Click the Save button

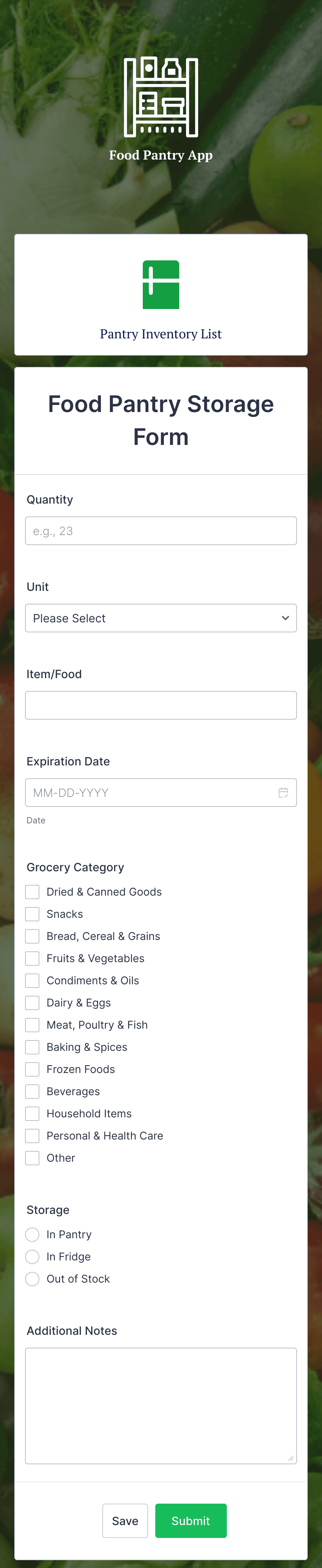(x=125, y=1521)
